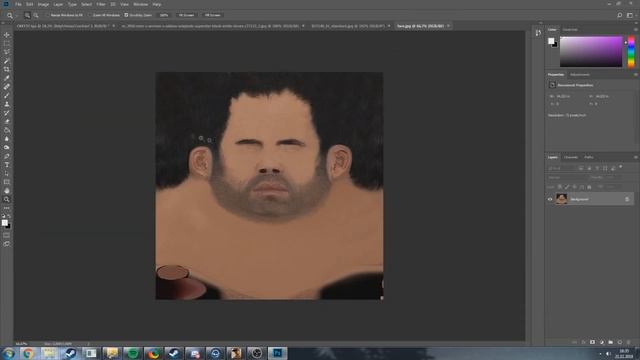Open the Properties panel flyout menu
The height and width of the screenshot is (360, 640).
click(636, 75)
